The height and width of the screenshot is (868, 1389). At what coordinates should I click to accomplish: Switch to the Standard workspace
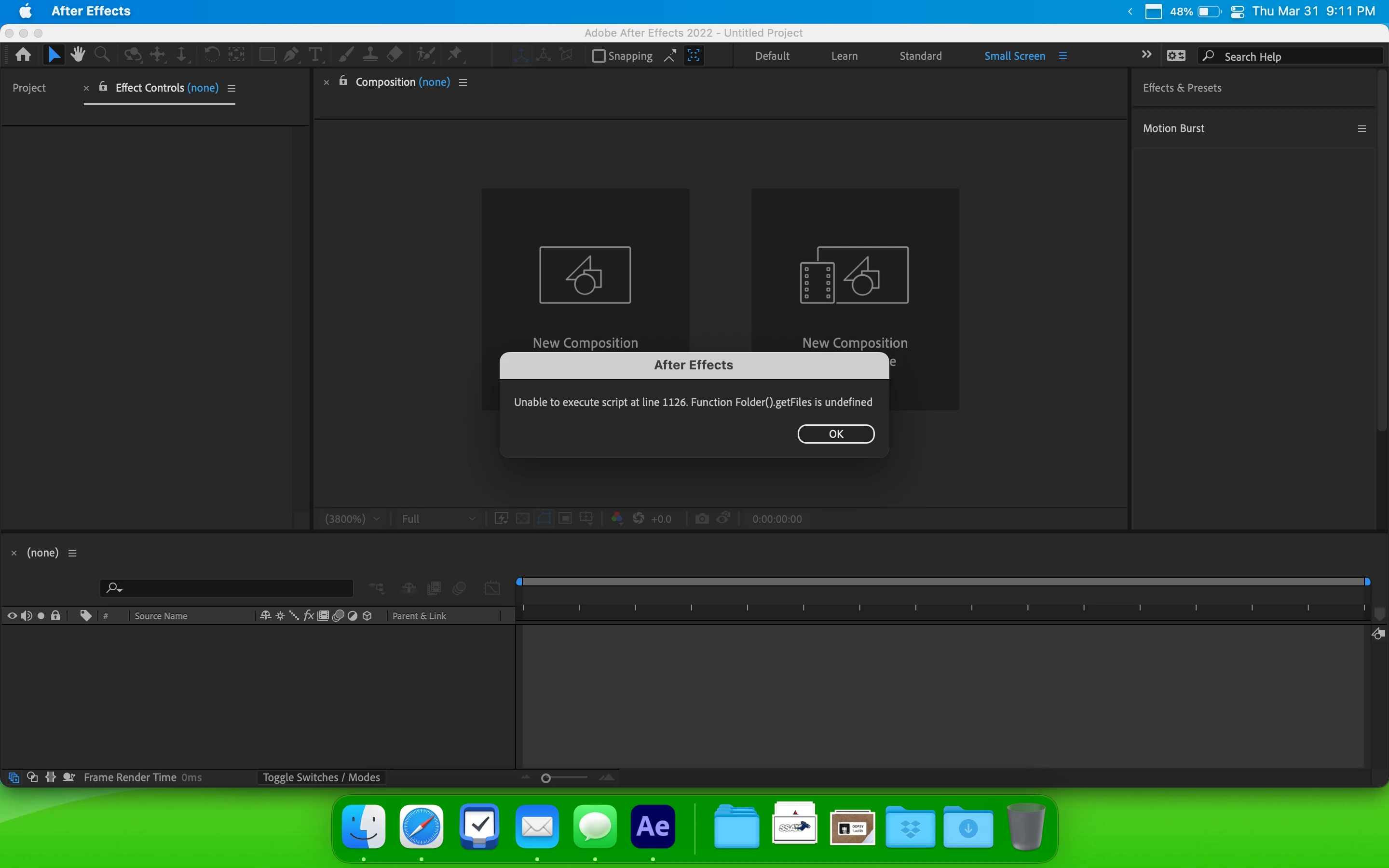pos(920,55)
